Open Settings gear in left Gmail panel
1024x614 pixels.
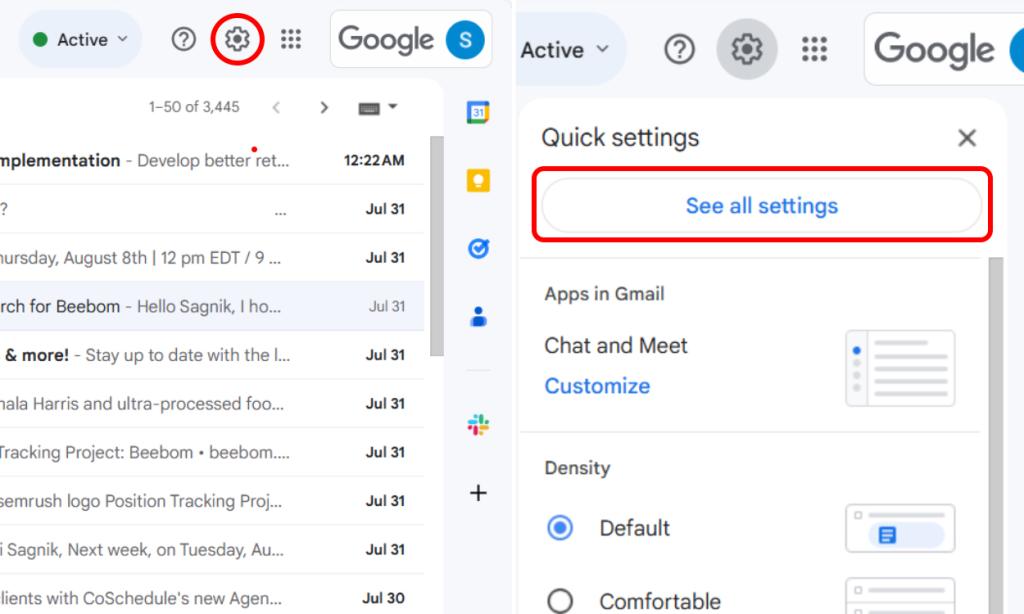(237, 39)
